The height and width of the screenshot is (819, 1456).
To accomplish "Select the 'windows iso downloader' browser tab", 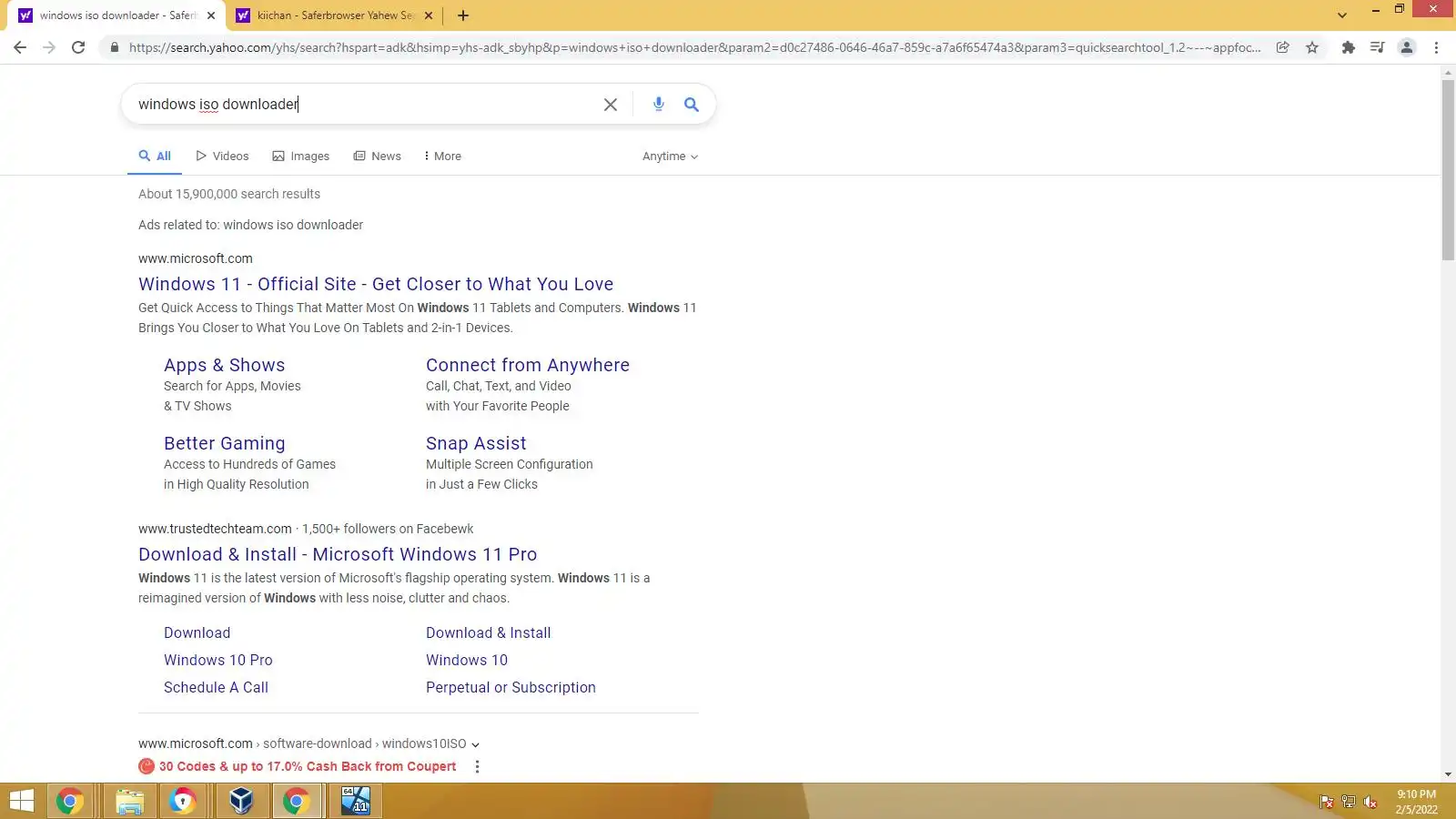I will click(118, 15).
